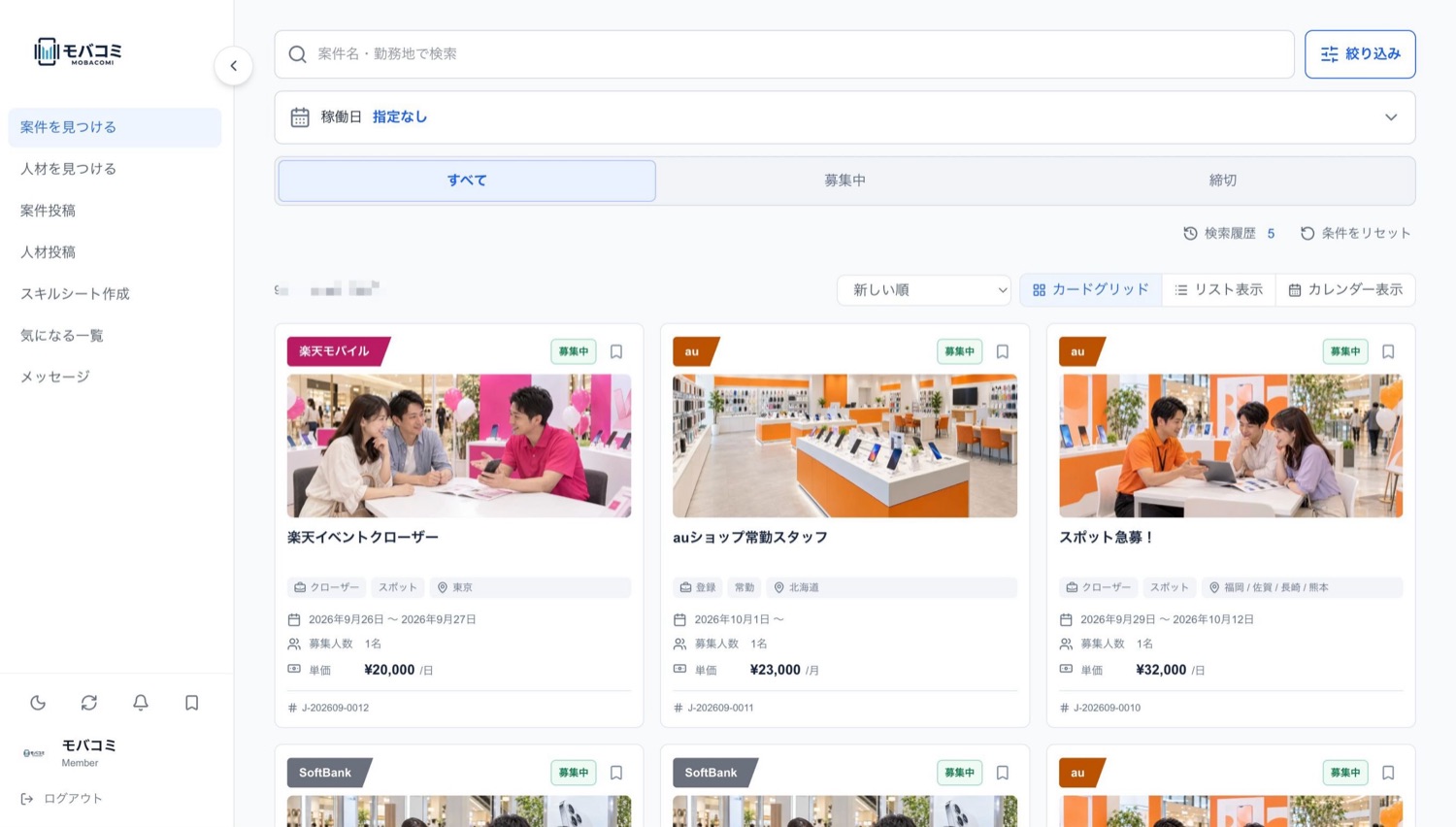Open 案件投稿 in sidebar
The width and height of the screenshot is (1456, 827).
pos(115,211)
